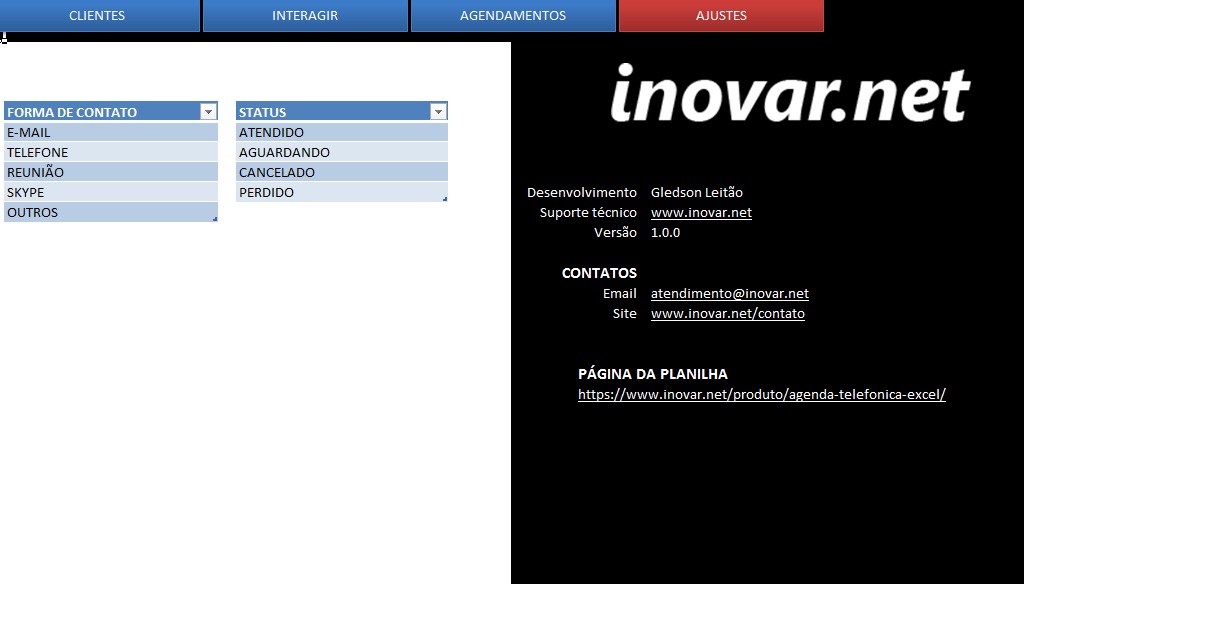Switch to the INTERAGIR tab
The height and width of the screenshot is (640, 1213).
[x=305, y=16]
